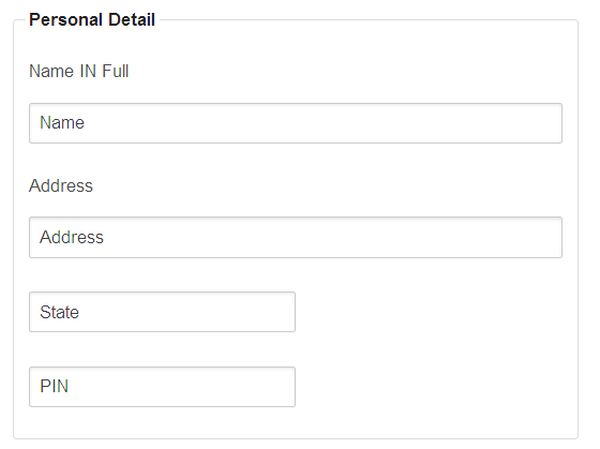Click the PIN placeholder text

click(x=54, y=387)
